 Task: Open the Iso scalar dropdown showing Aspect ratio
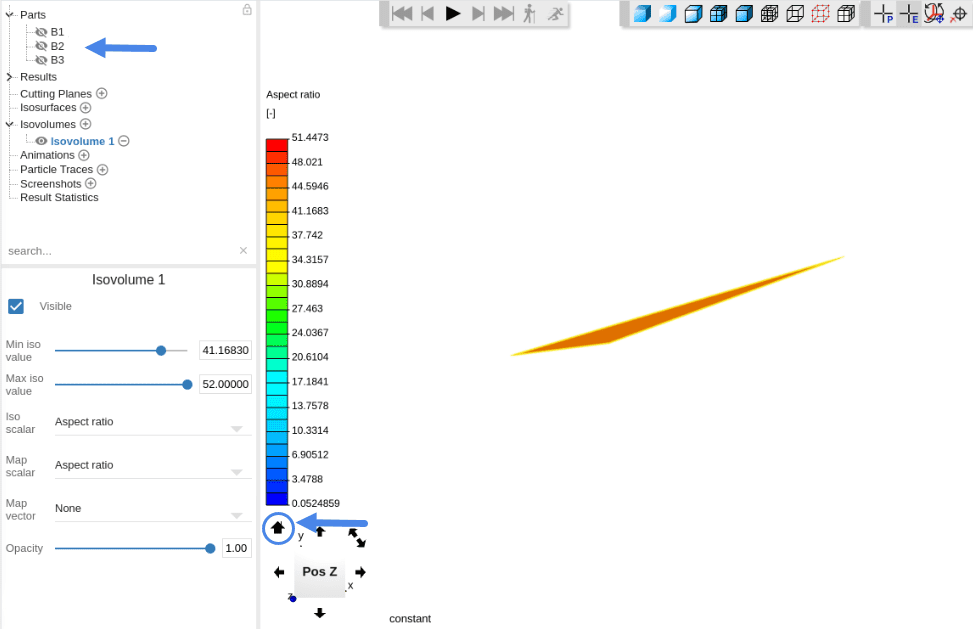pos(152,421)
